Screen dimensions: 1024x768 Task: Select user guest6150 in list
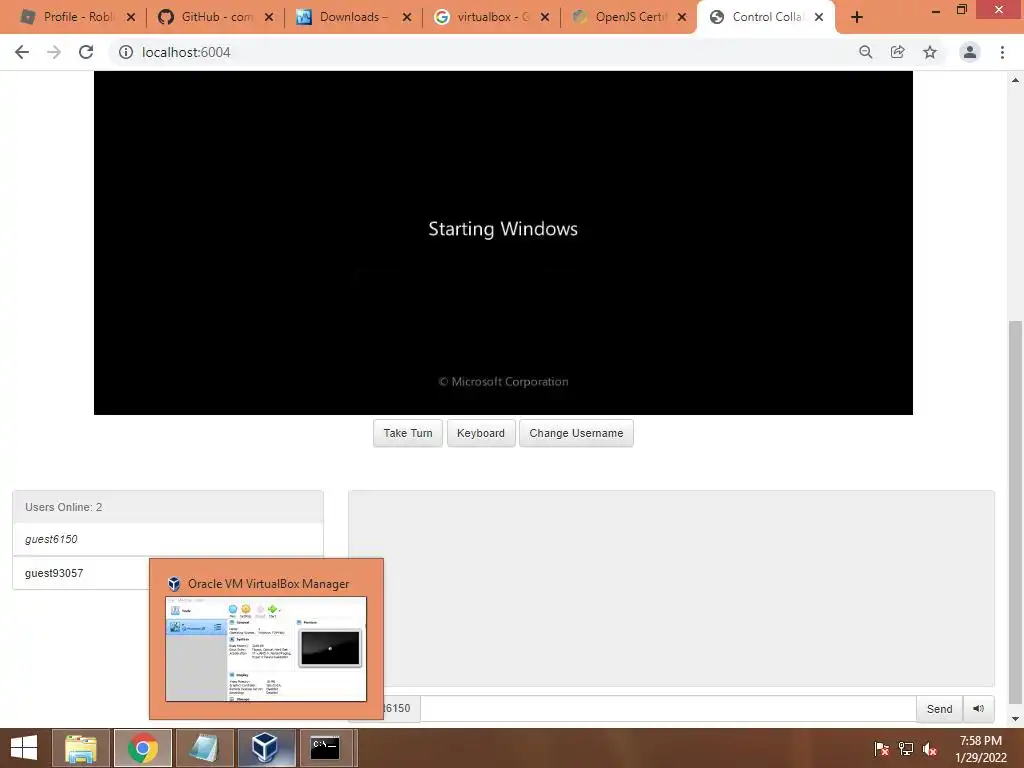[168, 539]
